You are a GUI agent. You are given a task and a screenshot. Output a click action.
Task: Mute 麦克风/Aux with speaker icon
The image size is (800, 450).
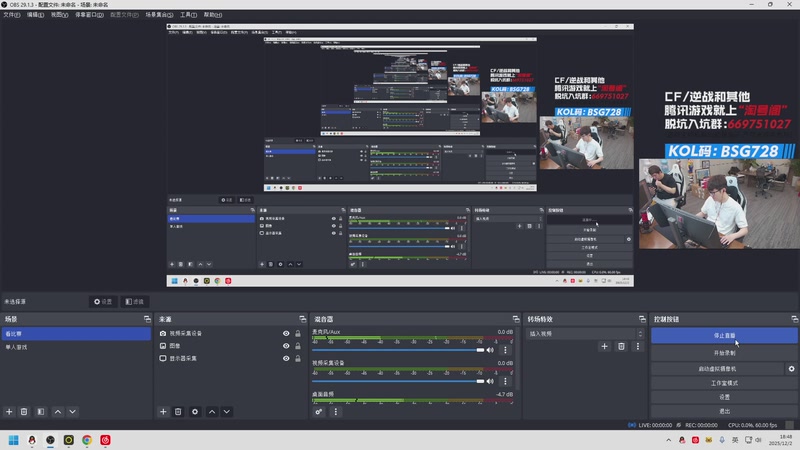(x=490, y=350)
